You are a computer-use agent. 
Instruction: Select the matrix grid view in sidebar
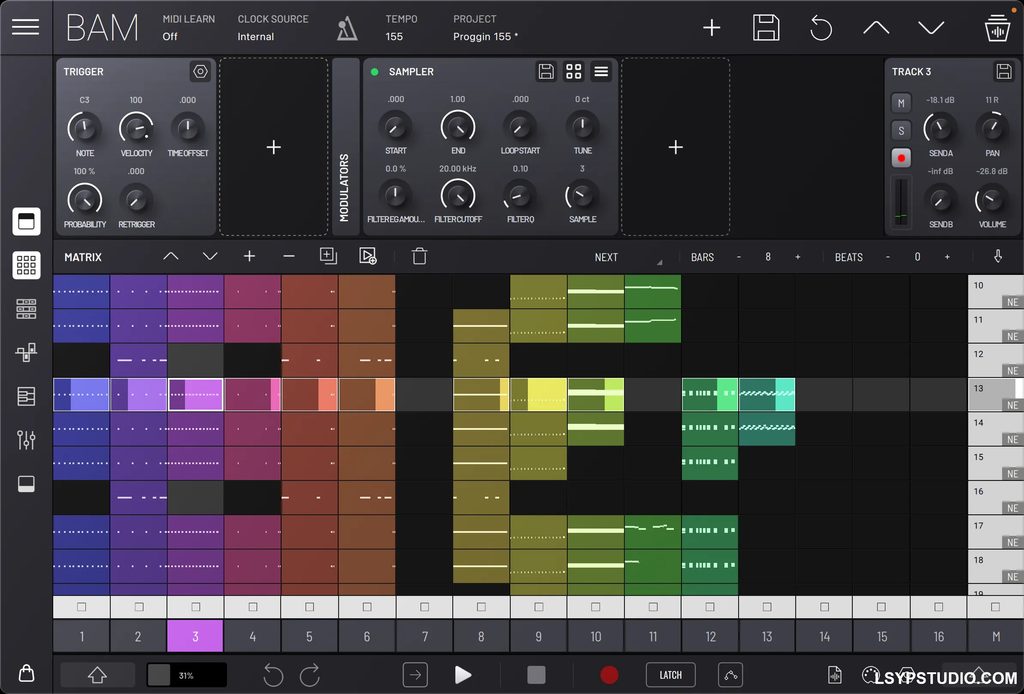pyautogui.click(x=26, y=265)
